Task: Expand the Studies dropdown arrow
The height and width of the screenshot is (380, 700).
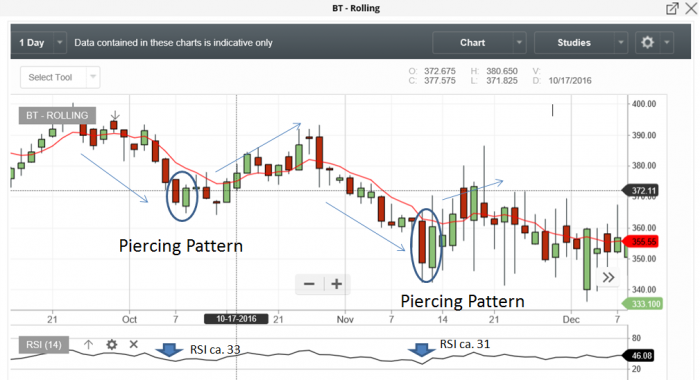Action: [x=621, y=43]
